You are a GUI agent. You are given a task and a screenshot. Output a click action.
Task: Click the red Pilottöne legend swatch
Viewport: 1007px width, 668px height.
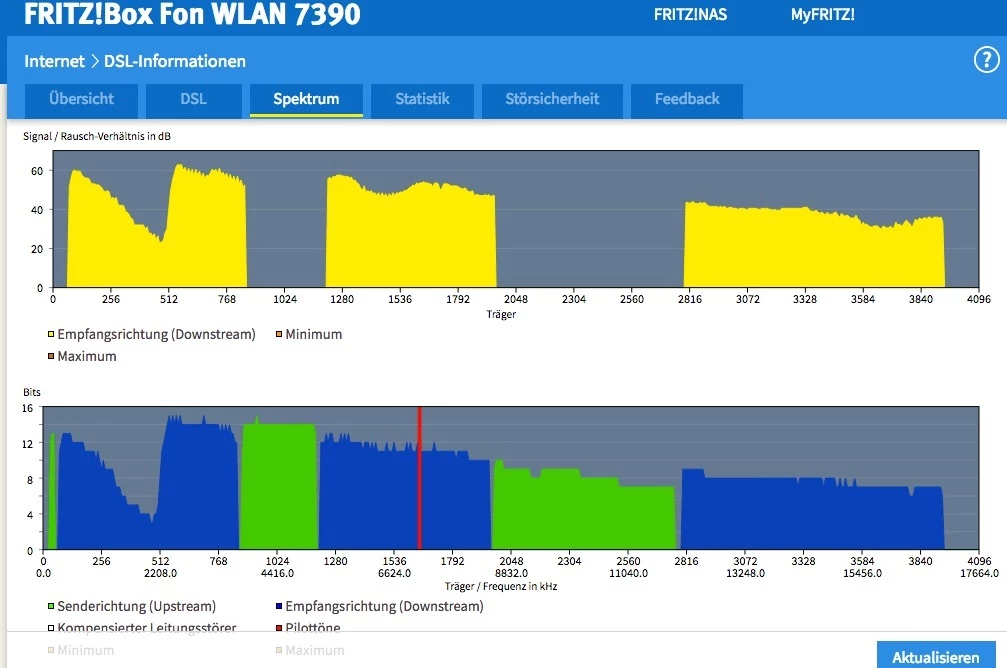click(x=279, y=628)
